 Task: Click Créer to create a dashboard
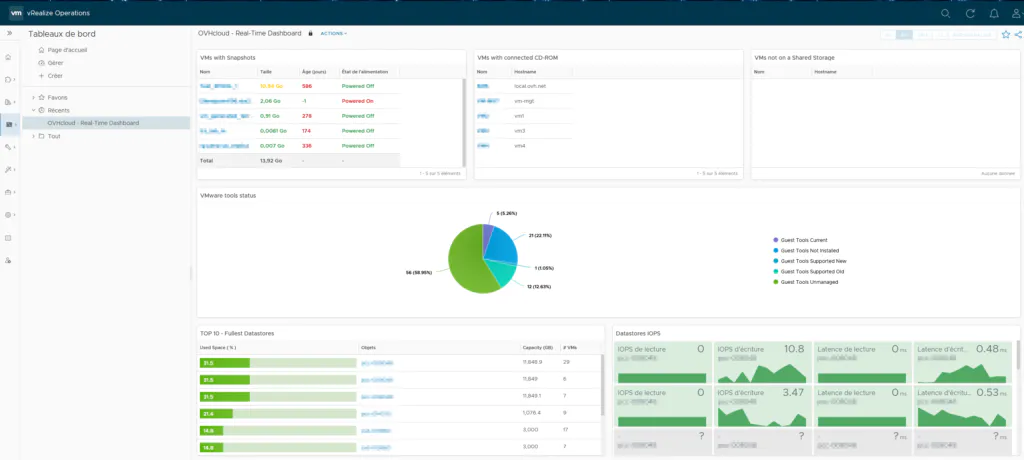click(55, 76)
